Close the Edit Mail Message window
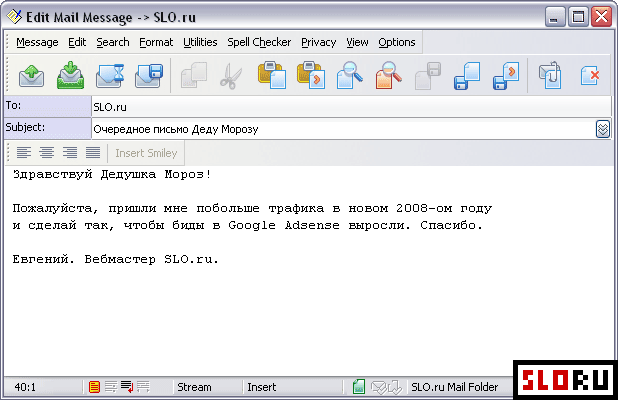The width and height of the screenshot is (618, 400). (601, 17)
